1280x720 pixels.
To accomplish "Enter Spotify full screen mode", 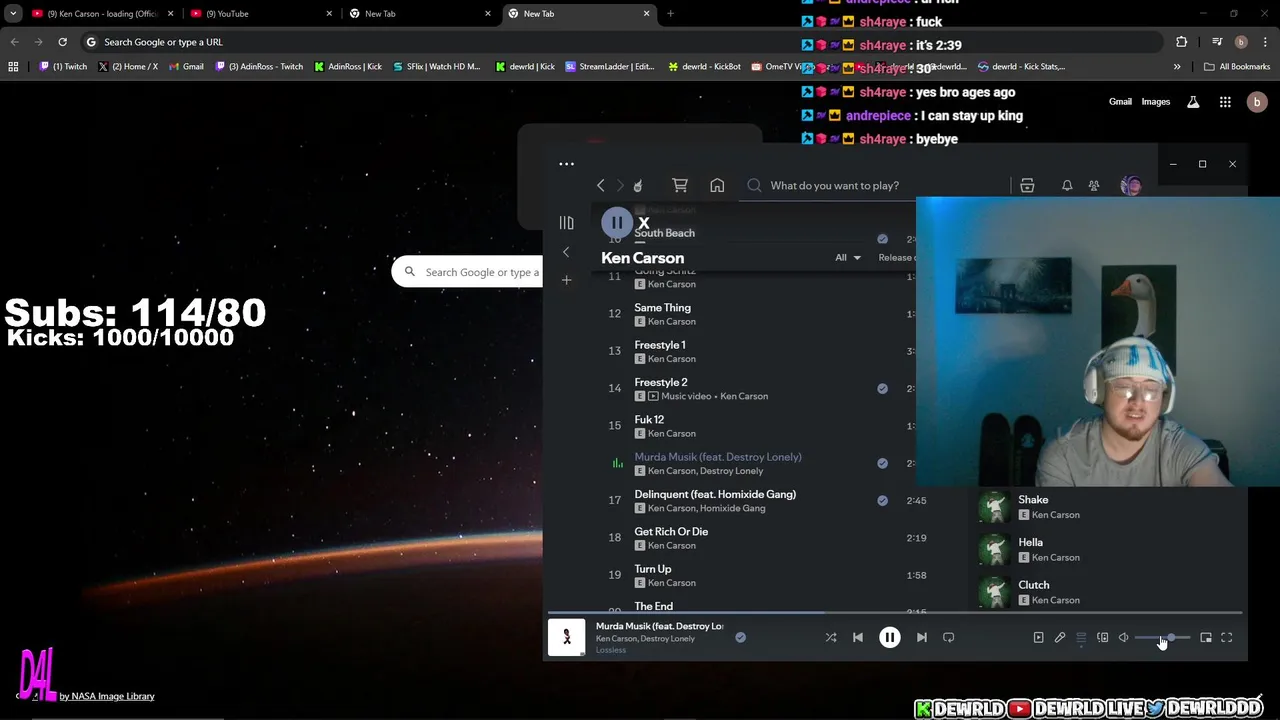I will coord(1227,637).
